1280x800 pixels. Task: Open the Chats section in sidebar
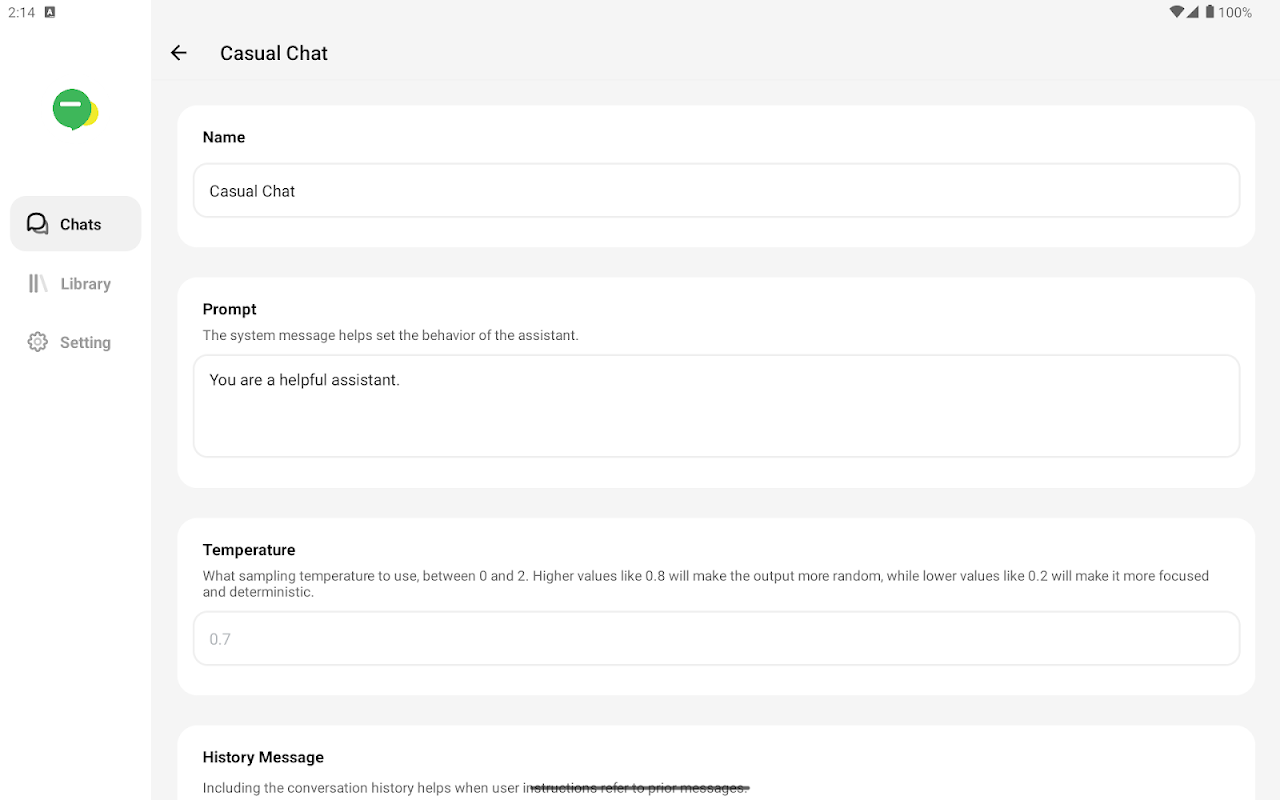click(x=76, y=224)
